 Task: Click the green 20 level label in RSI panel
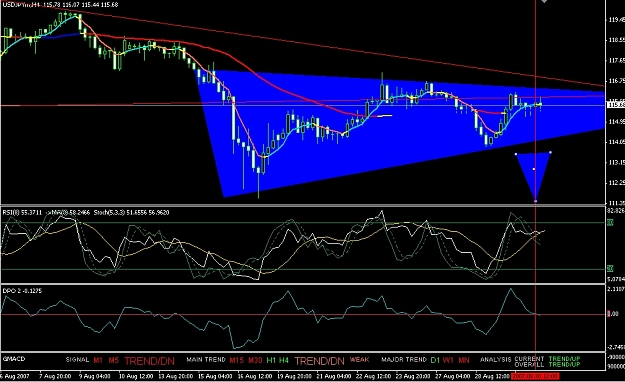[x=610, y=269]
